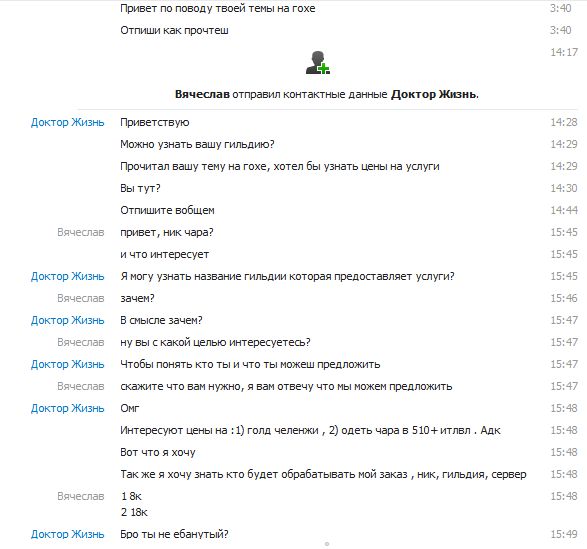The width and height of the screenshot is (587, 549).
Task: Click timestamp 14:28
Action: [564, 122]
